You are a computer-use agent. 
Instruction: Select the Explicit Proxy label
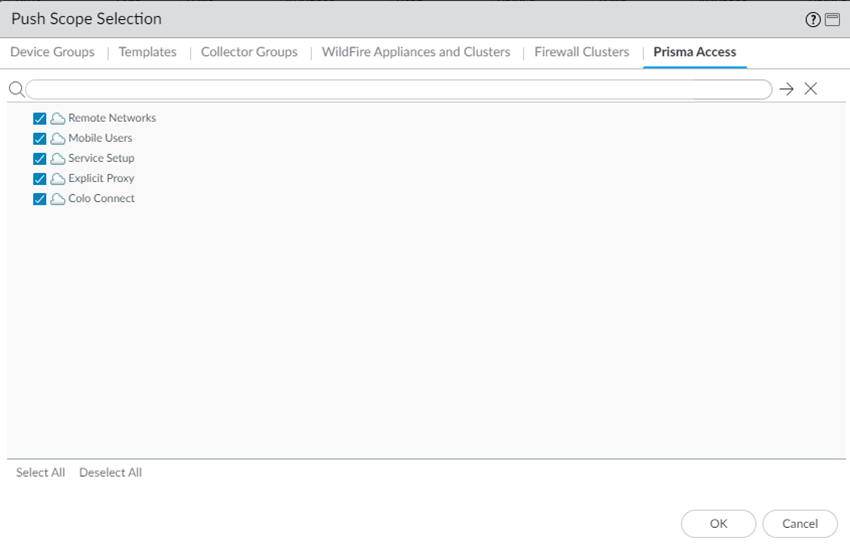point(101,178)
